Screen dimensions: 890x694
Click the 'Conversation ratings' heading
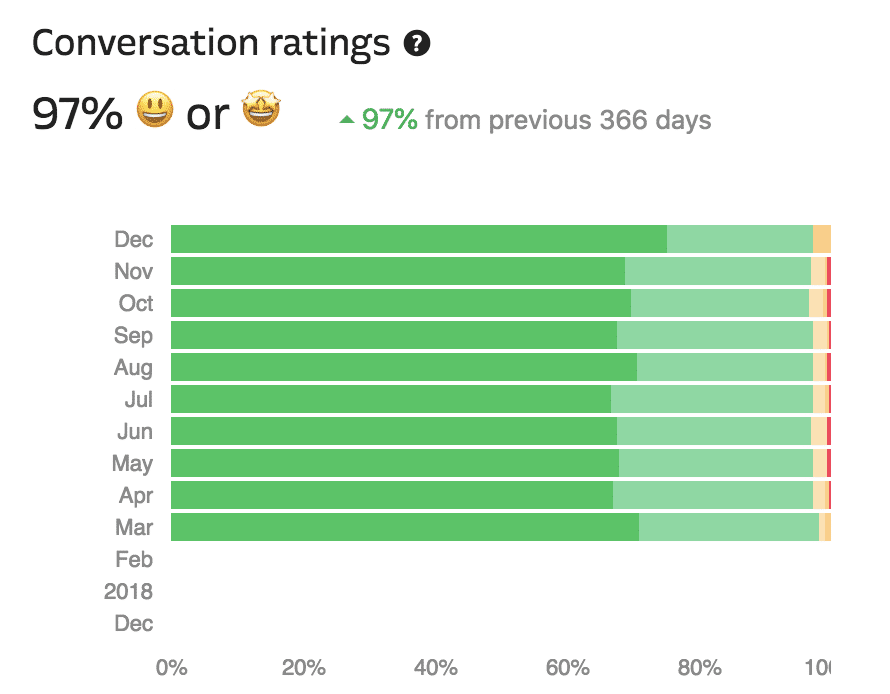click(211, 43)
